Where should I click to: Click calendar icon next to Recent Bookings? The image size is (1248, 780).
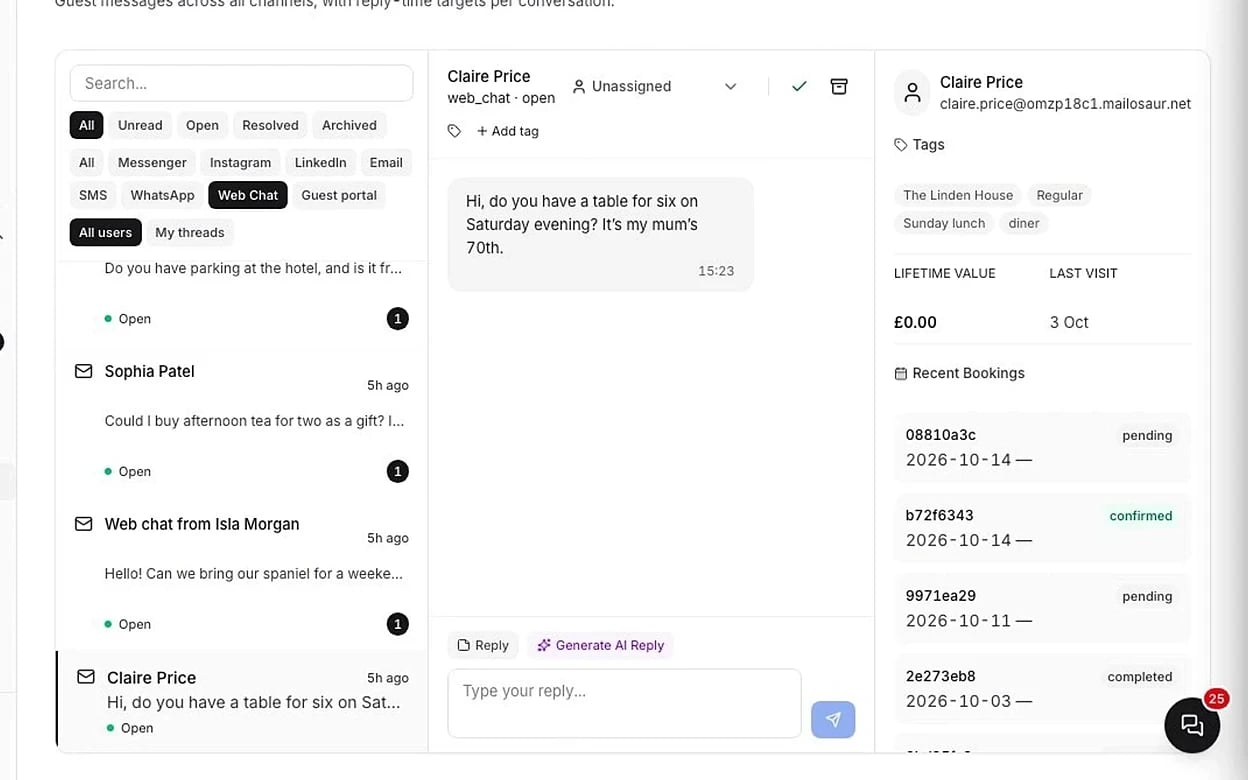tap(901, 373)
